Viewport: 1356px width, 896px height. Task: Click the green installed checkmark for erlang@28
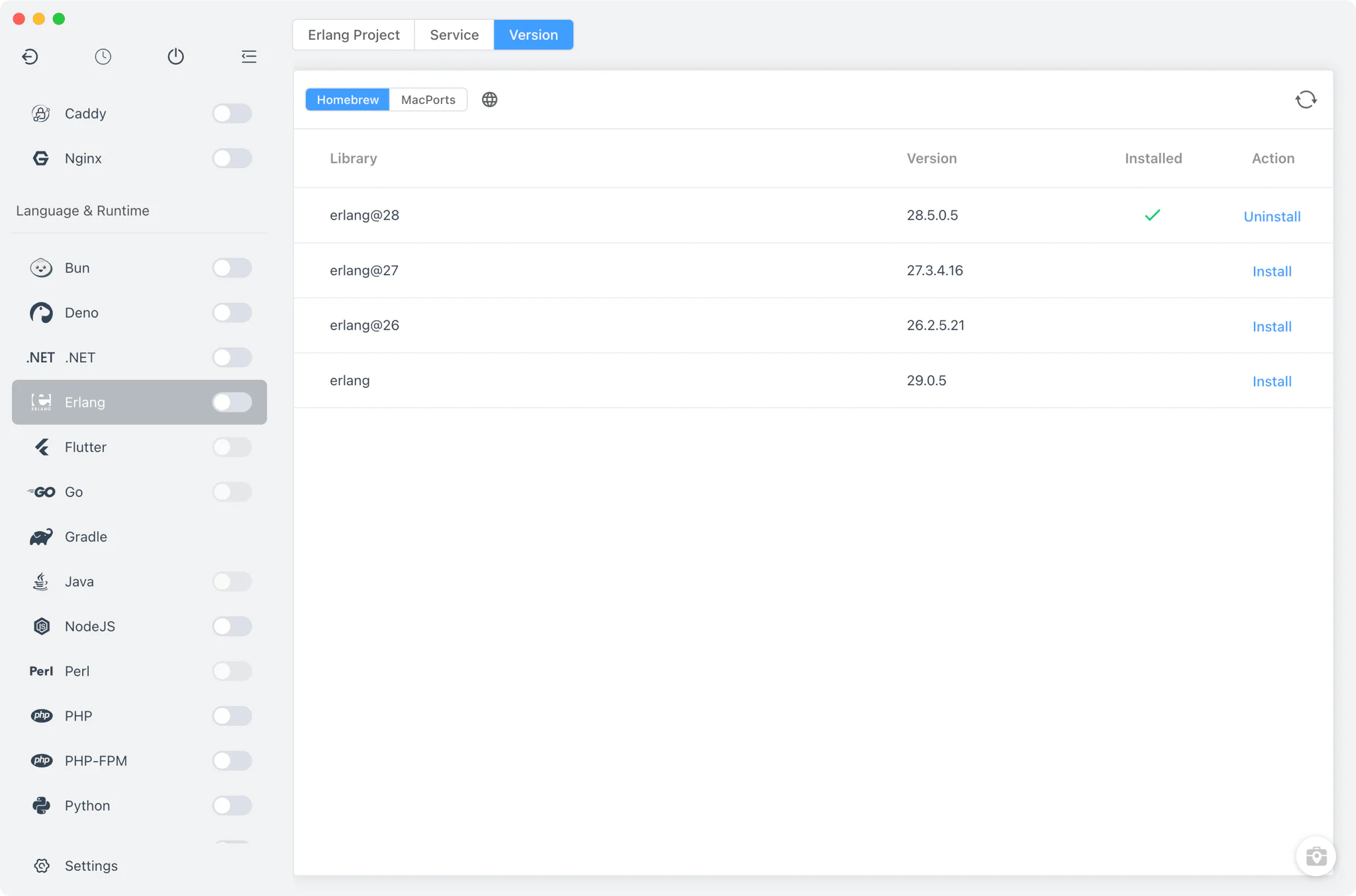1152,215
